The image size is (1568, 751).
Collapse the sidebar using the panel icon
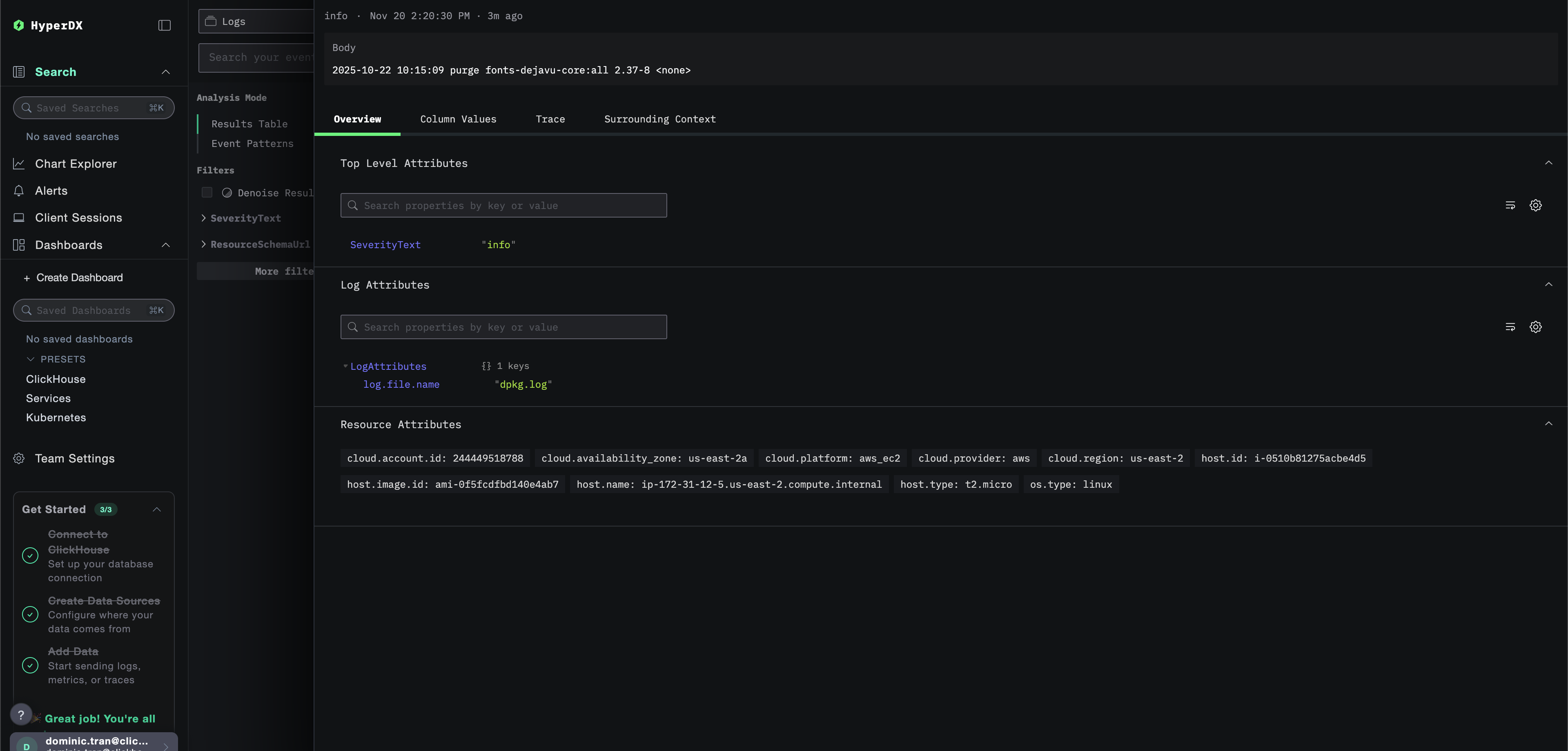pyautogui.click(x=163, y=26)
